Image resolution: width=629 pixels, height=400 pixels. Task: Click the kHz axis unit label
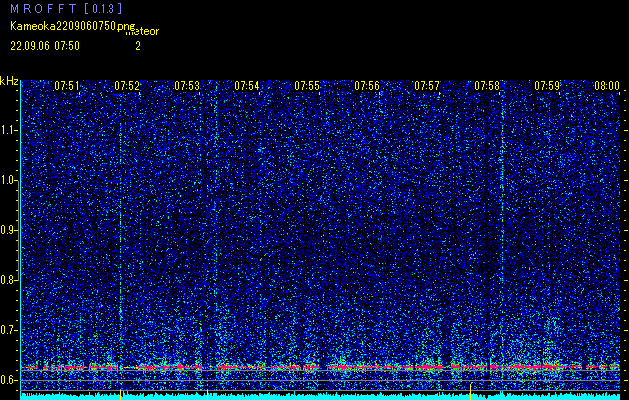pyautogui.click(x=9, y=81)
